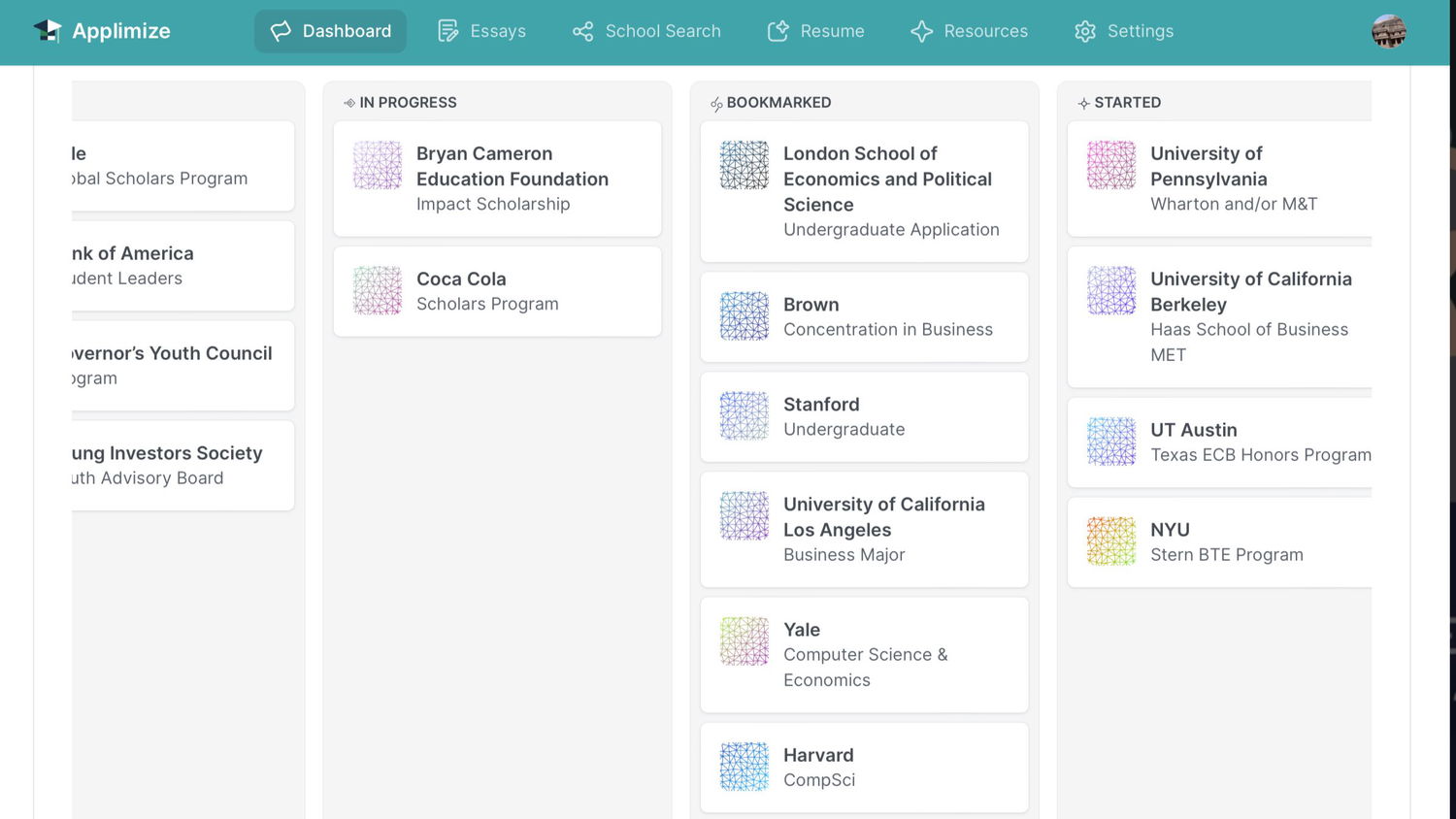Screen dimensions: 1456x819
Task: Click 'Concentration in Business' subtitle
Action: (x=888, y=329)
